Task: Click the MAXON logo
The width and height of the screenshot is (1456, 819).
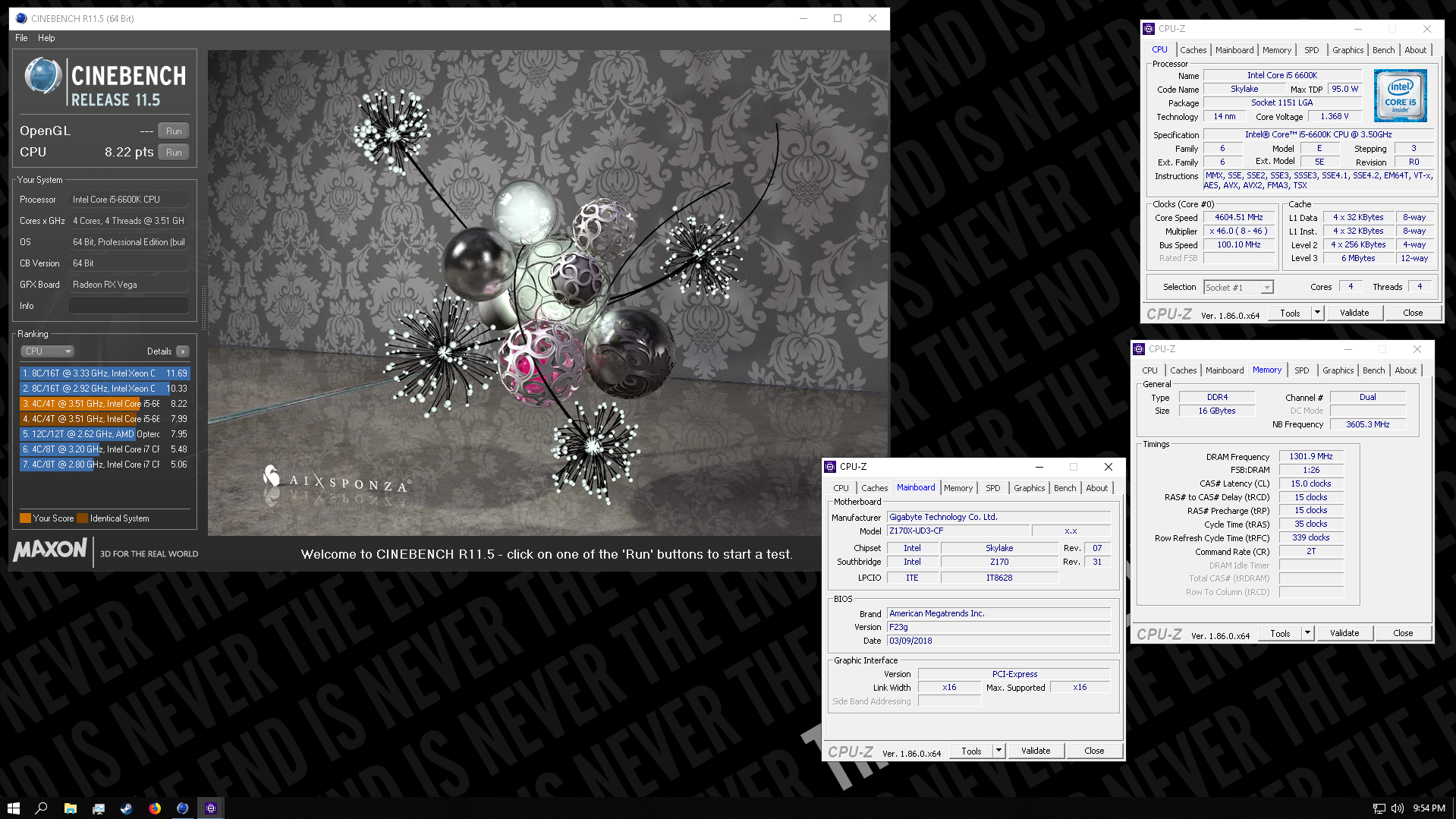Action: (51, 550)
